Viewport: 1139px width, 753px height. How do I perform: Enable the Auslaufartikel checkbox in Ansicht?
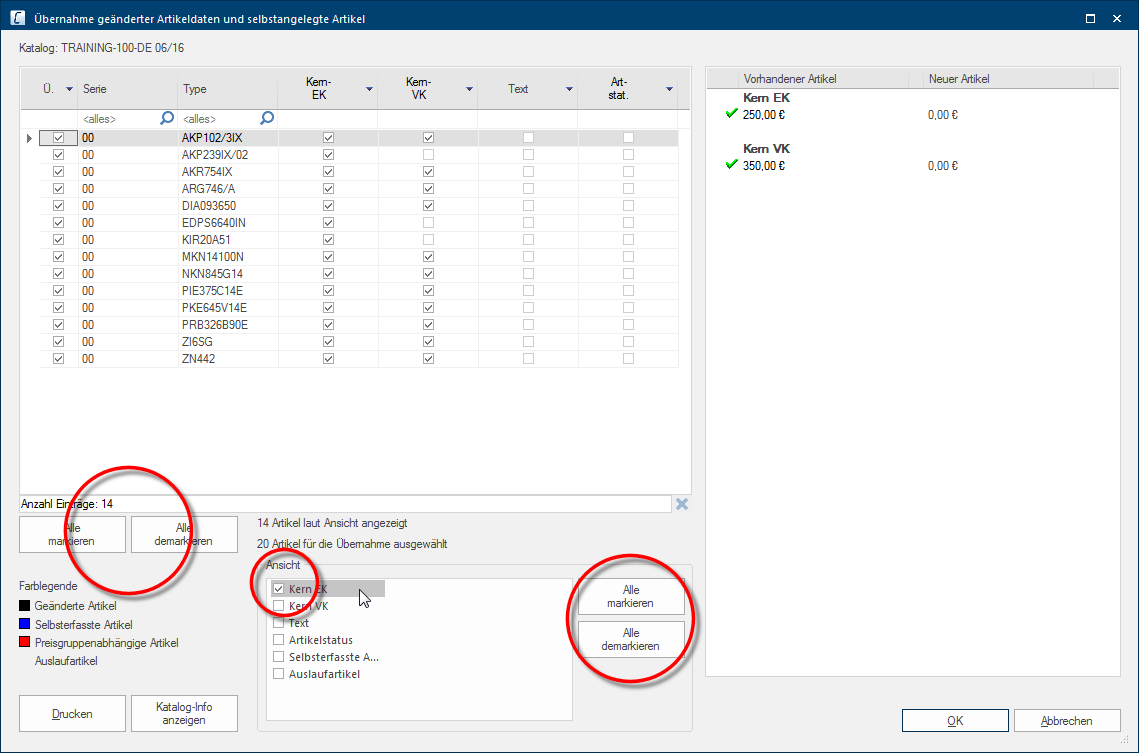pos(279,674)
